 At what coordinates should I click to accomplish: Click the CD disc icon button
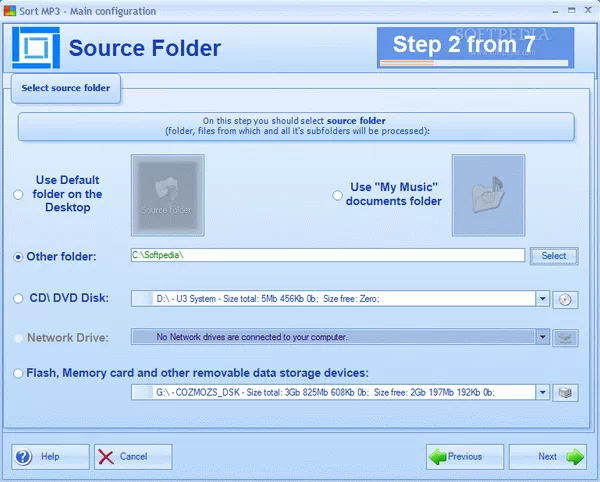[565, 299]
